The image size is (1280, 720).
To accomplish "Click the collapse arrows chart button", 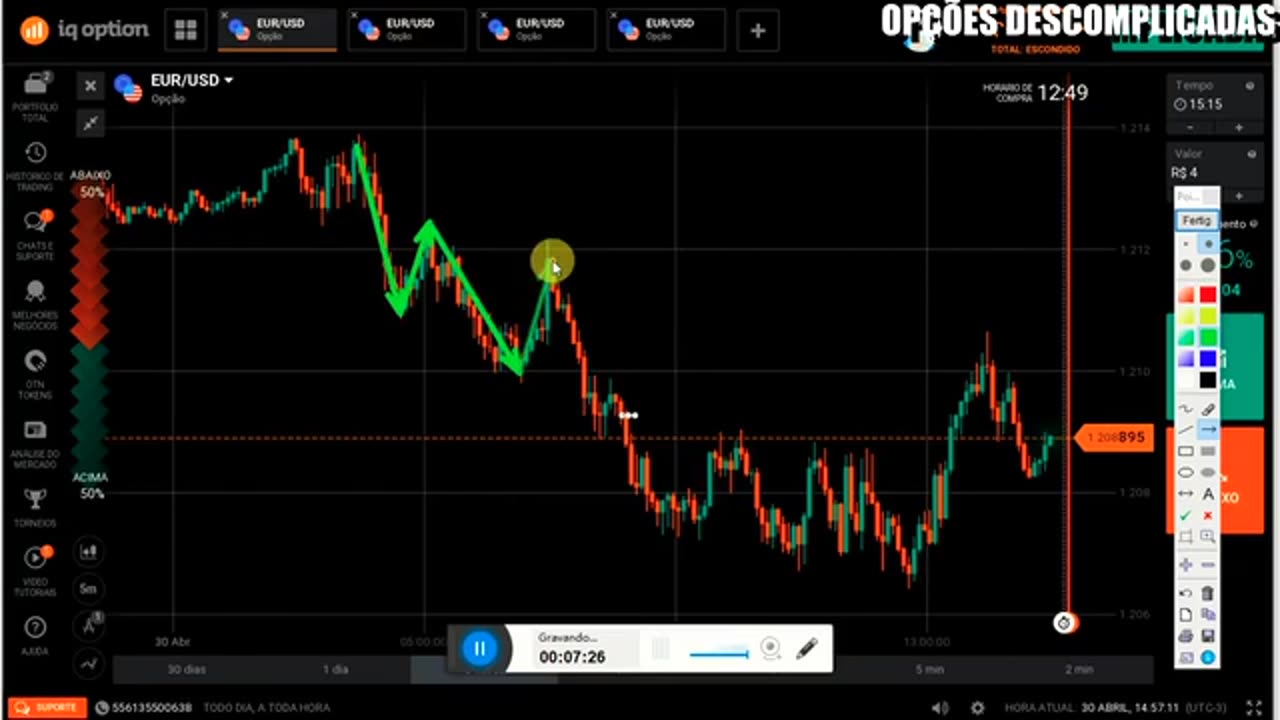I will 90,122.
